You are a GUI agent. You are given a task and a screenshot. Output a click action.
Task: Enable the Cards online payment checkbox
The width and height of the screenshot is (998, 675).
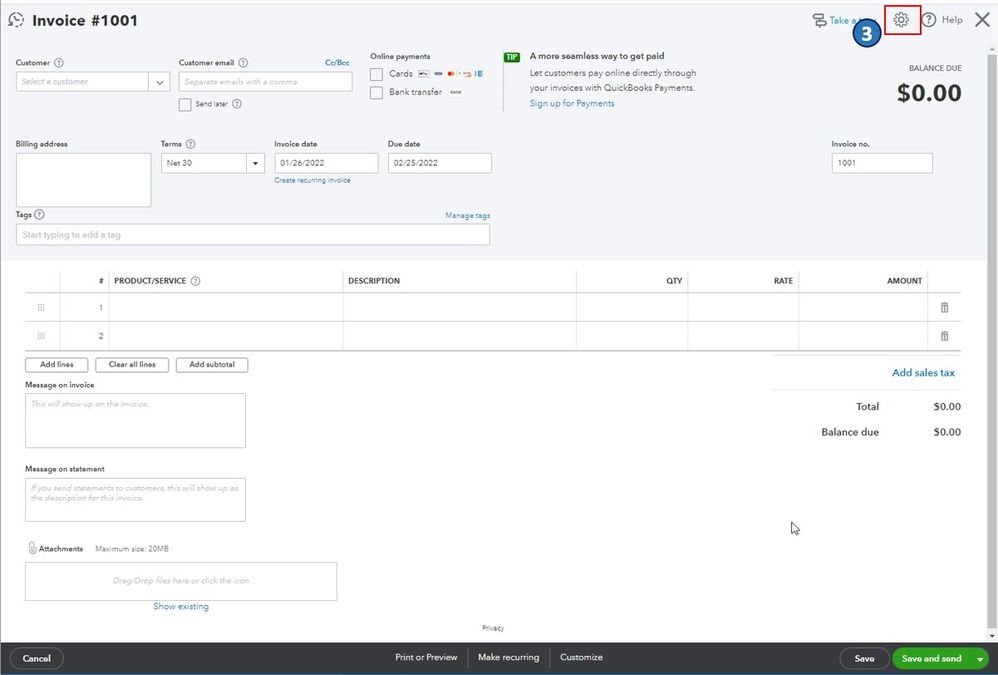(x=376, y=74)
